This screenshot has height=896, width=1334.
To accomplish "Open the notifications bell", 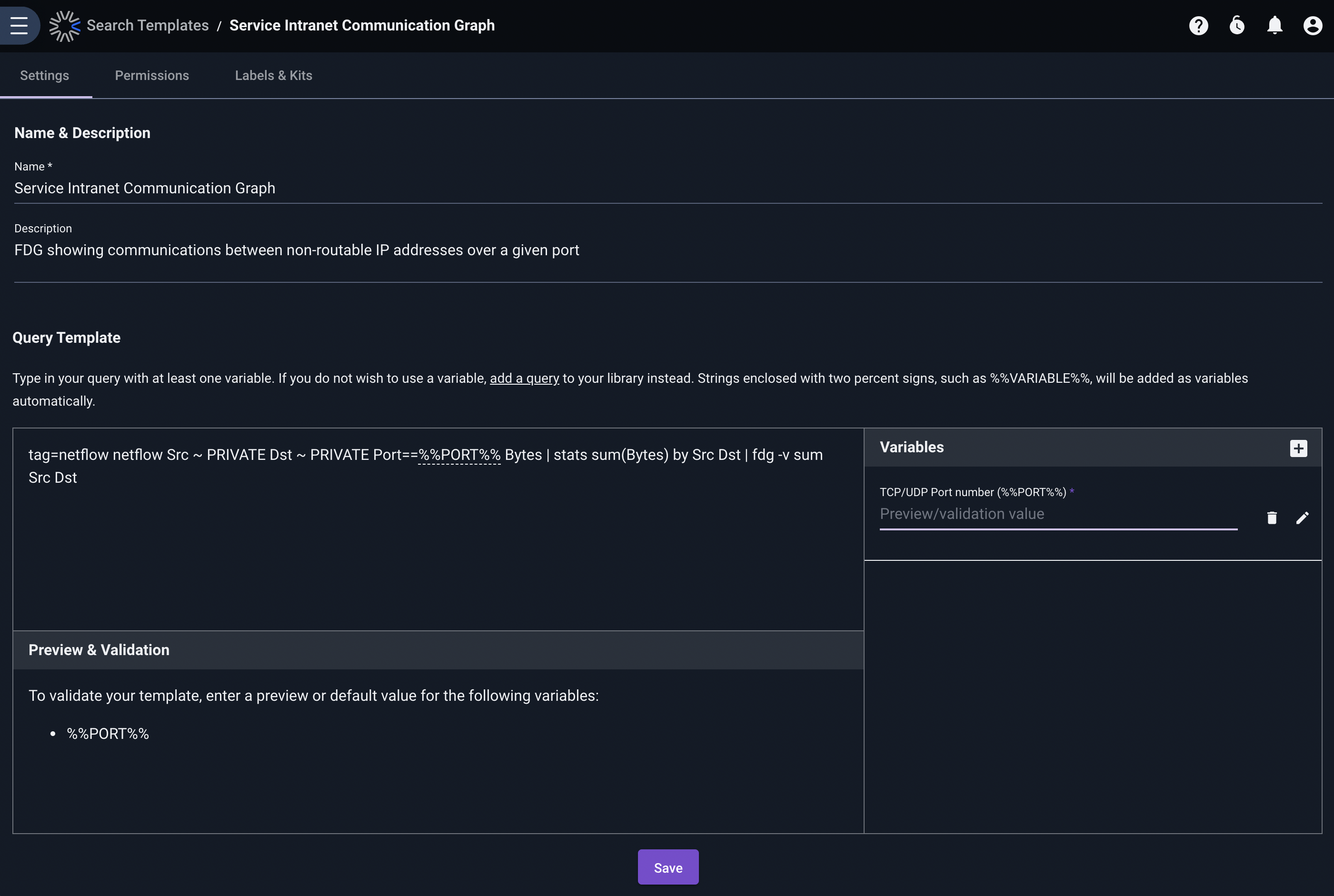I will click(1274, 26).
